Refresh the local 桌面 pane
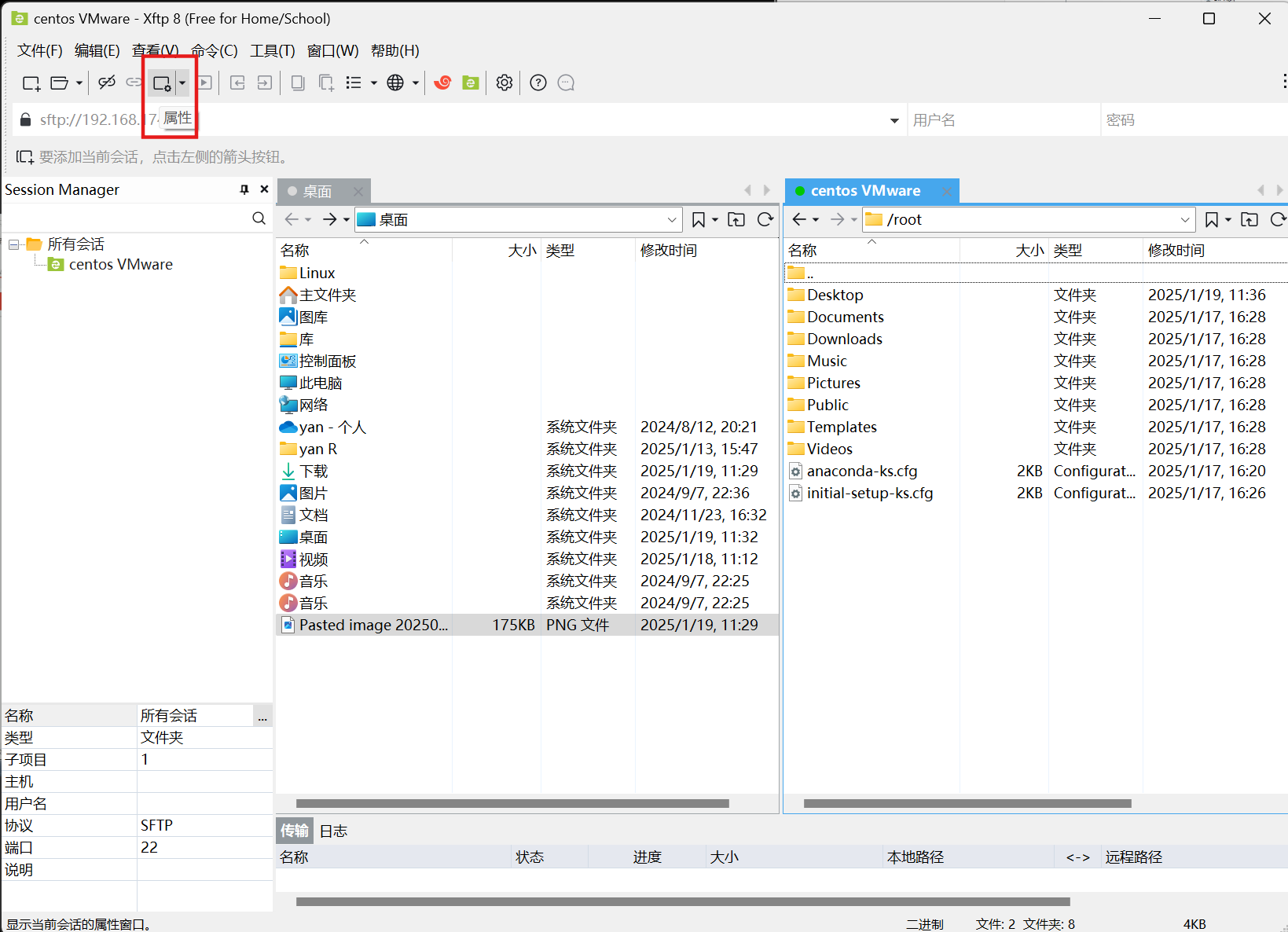1288x932 pixels. pos(765,220)
